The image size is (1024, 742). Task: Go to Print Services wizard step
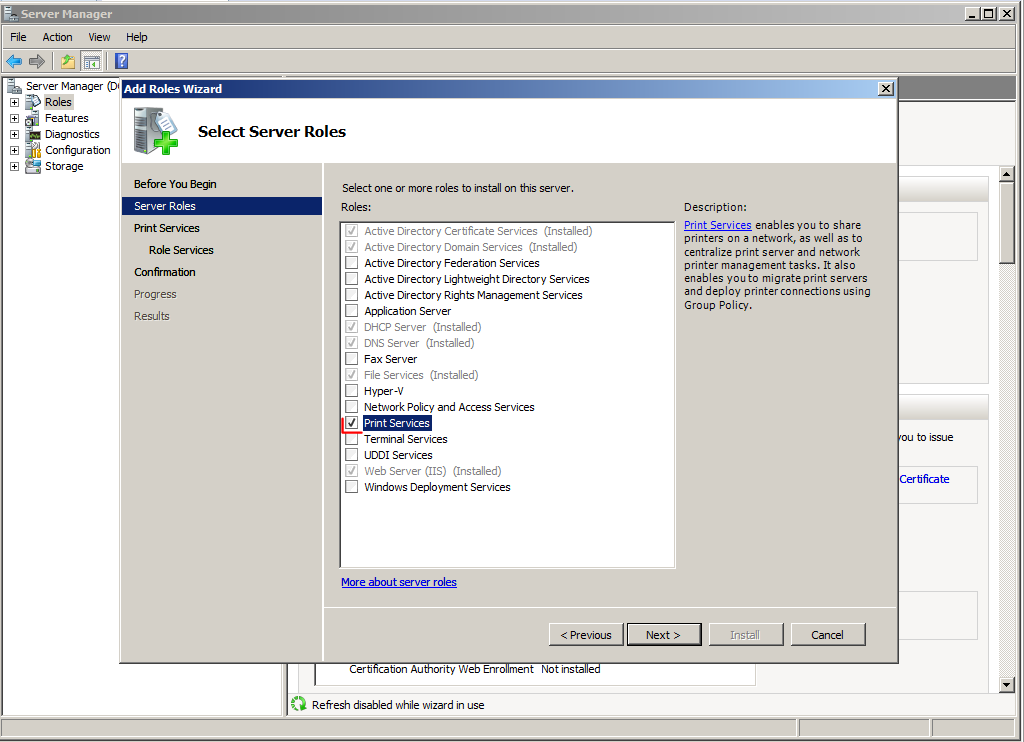click(167, 228)
